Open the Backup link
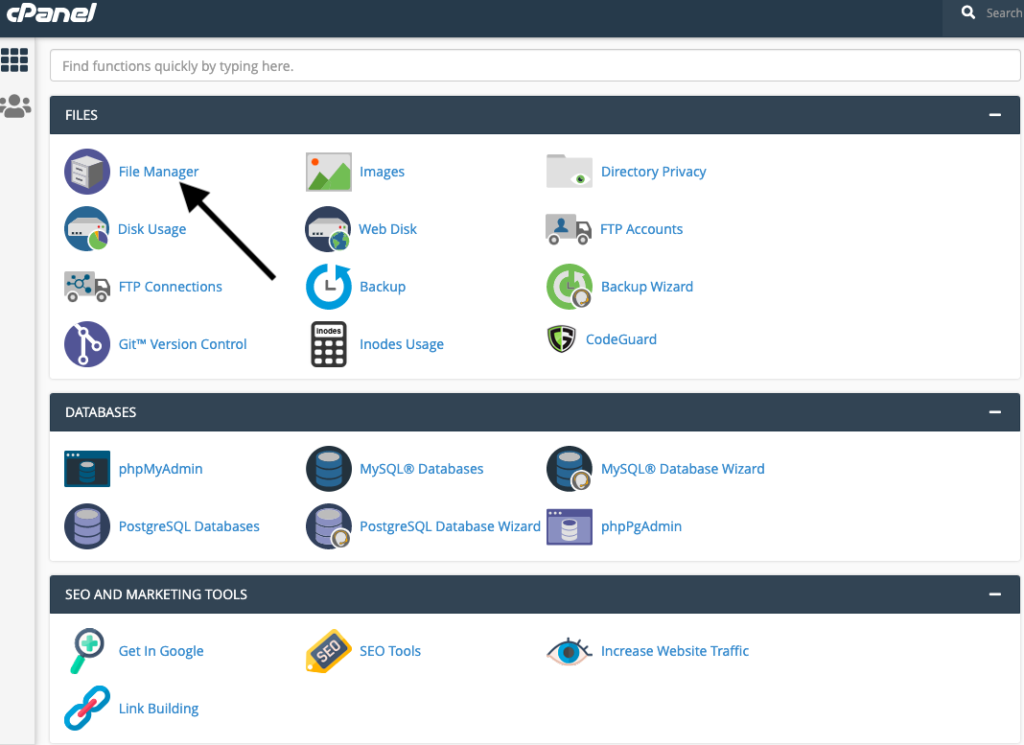This screenshot has width=1024, height=745. tap(383, 287)
